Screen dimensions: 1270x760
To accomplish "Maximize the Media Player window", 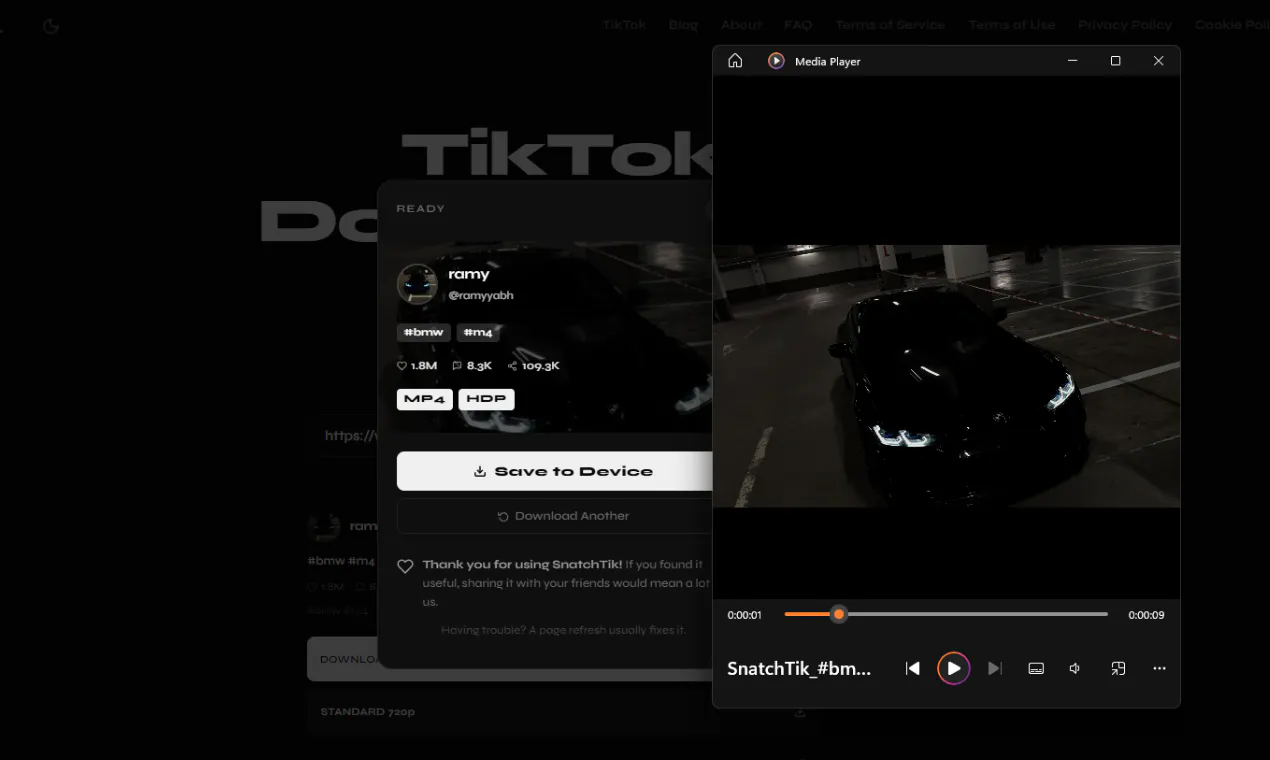I will pos(1115,61).
